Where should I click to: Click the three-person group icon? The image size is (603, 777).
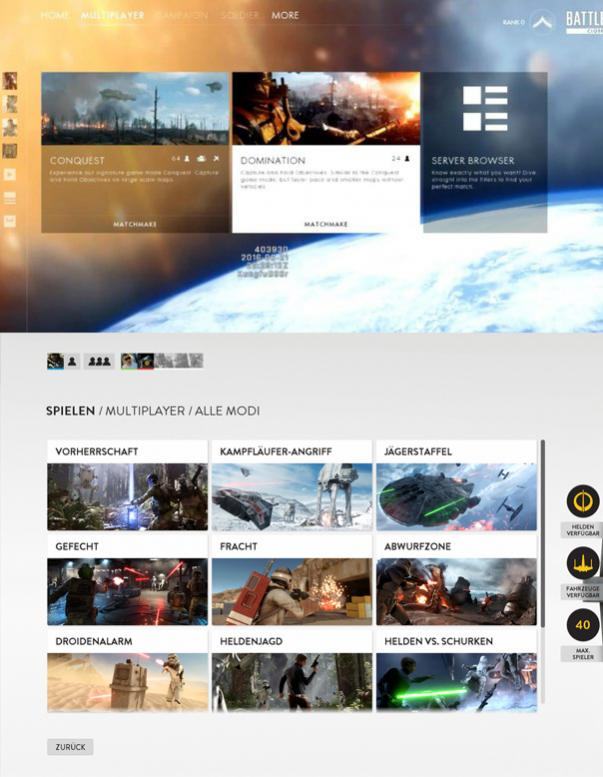tap(99, 361)
